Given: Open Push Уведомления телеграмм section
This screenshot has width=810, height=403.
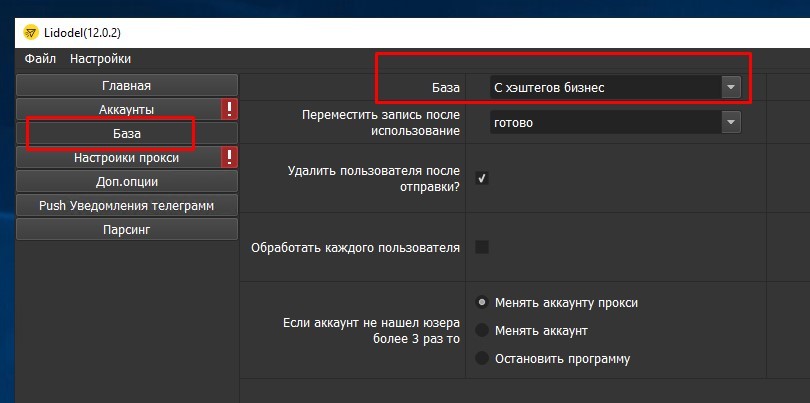Looking at the screenshot, I should [127, 205].
